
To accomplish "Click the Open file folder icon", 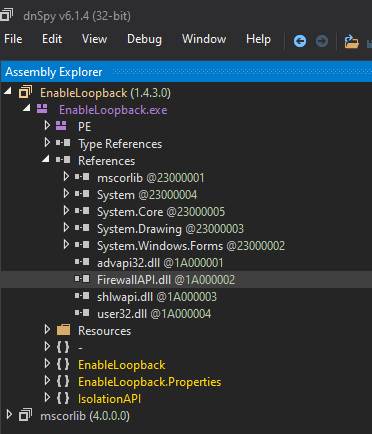I will 351,41.
